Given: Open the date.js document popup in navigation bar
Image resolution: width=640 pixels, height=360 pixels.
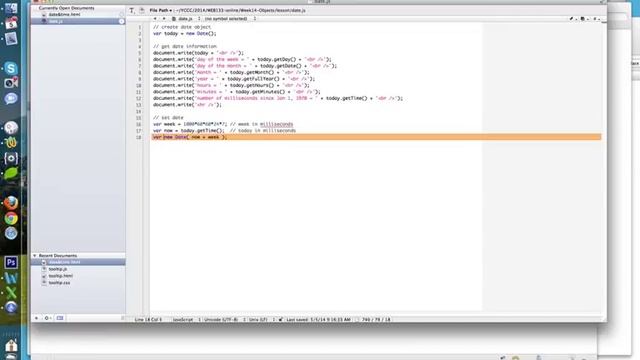Looking at the screenshot, I should tap(186, 19).
